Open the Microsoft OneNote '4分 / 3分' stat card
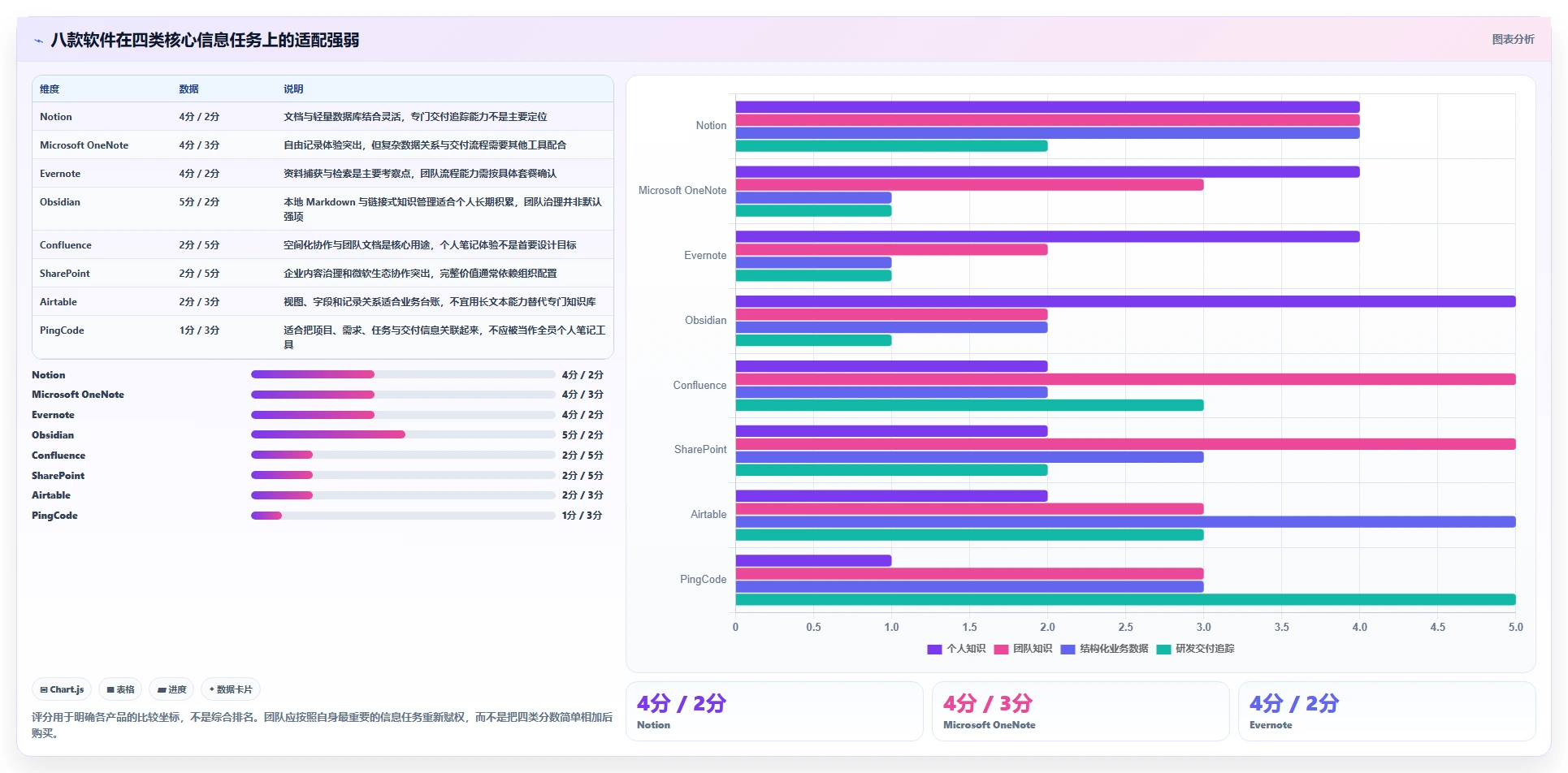 pyautogui.click(x=1081, y=711)
